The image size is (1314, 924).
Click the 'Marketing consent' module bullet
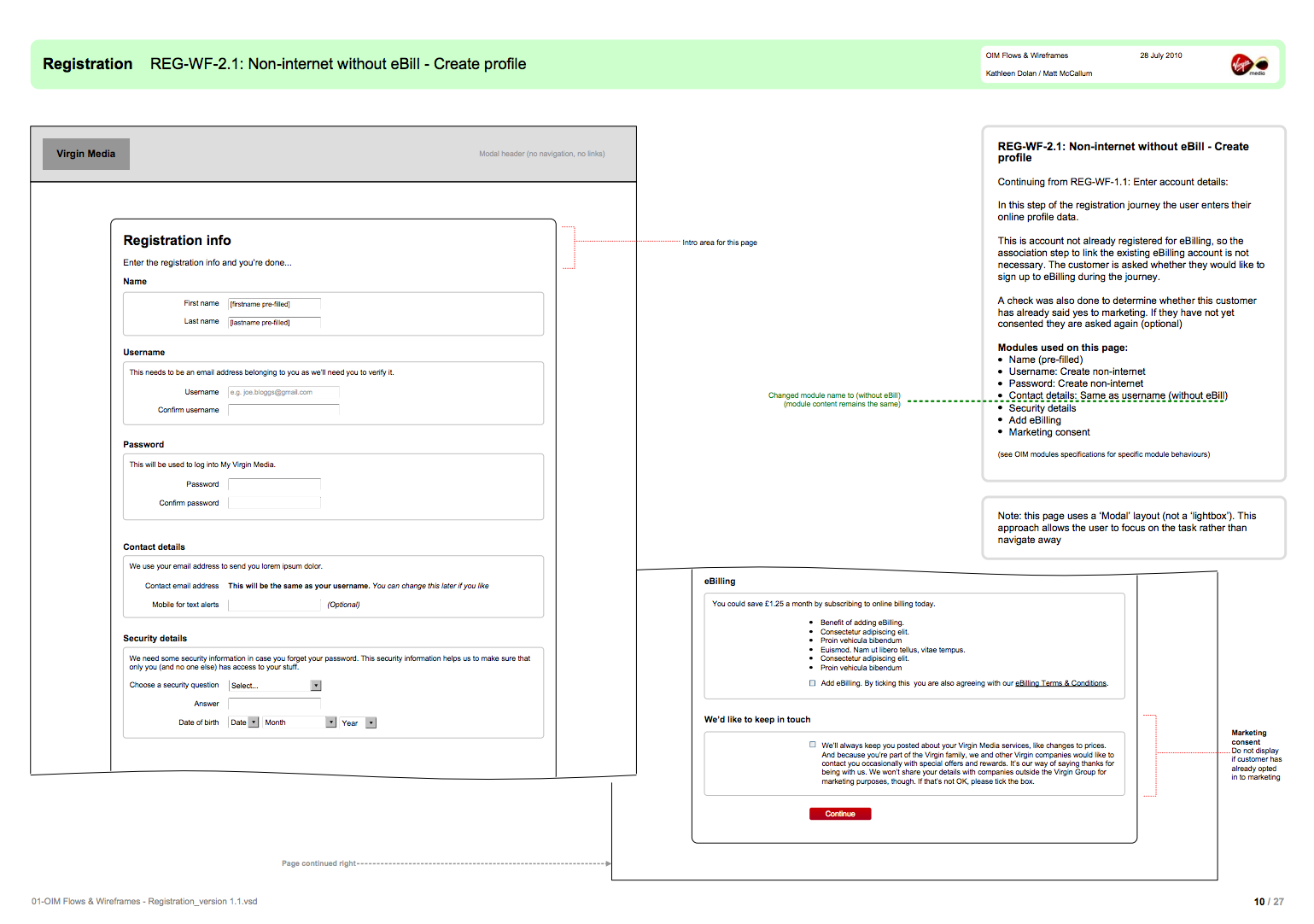1049,432
